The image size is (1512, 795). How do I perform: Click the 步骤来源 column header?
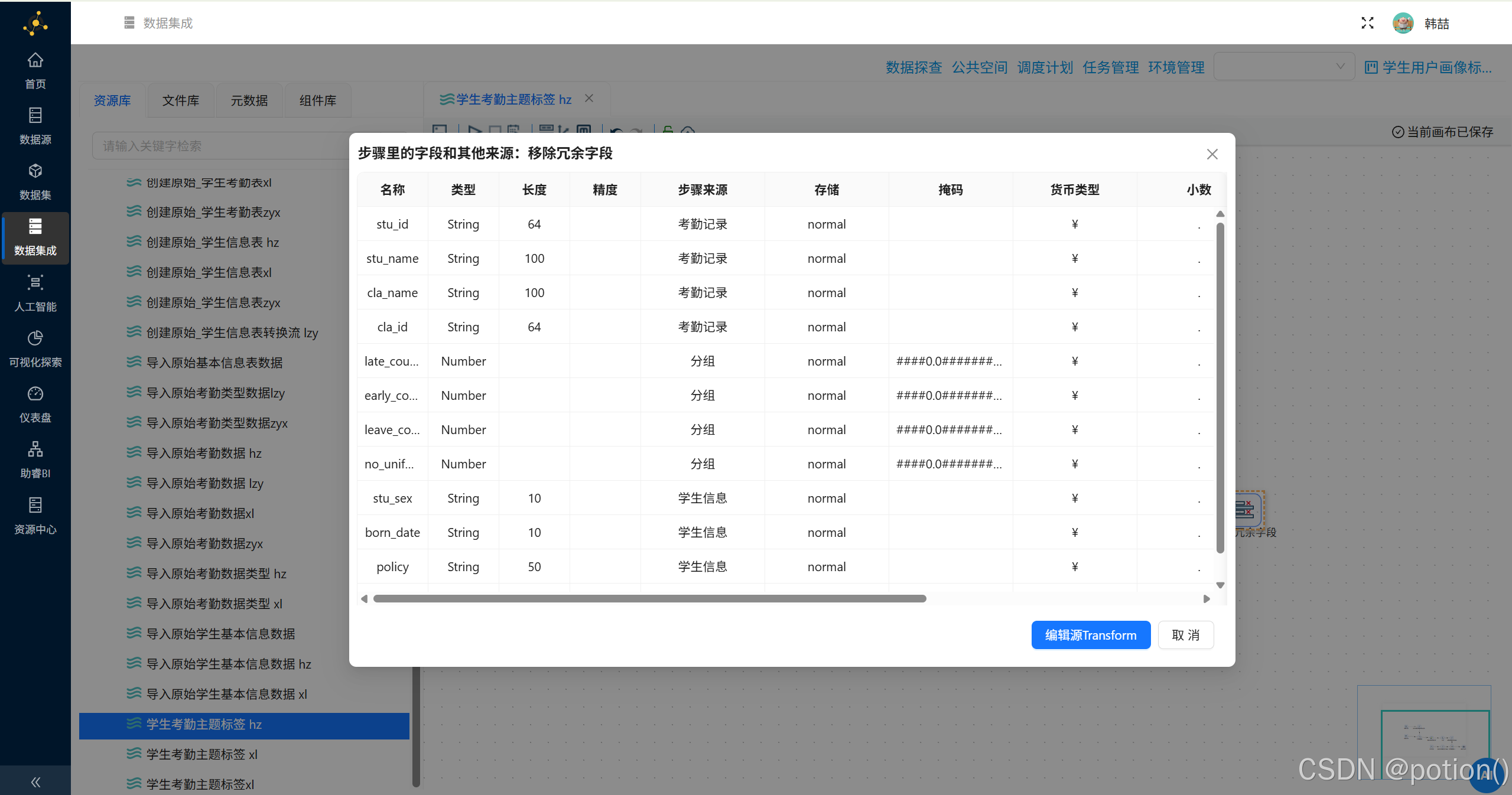pos(703,190)
